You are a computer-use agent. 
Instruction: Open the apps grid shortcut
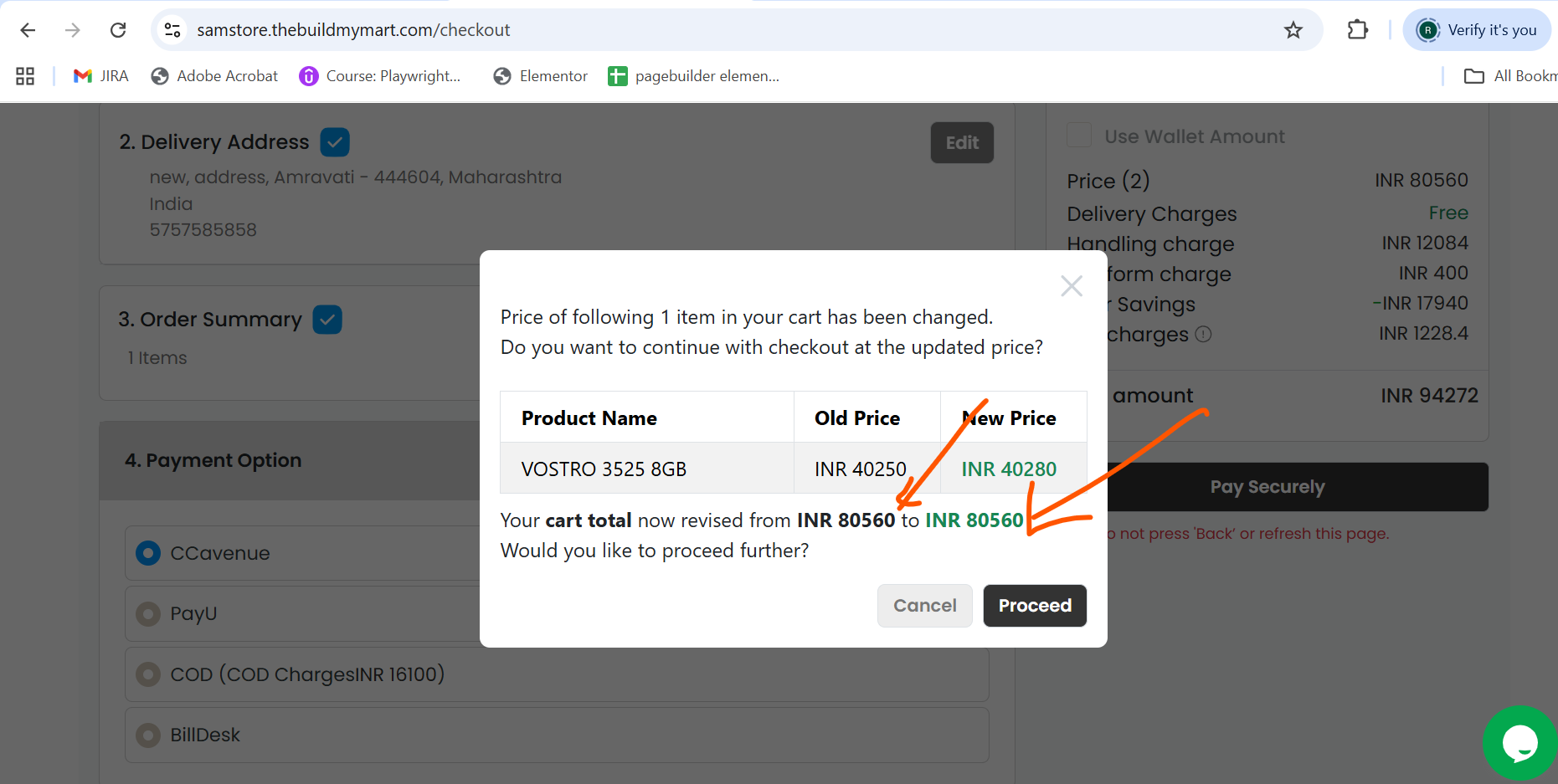click(25, 76)
